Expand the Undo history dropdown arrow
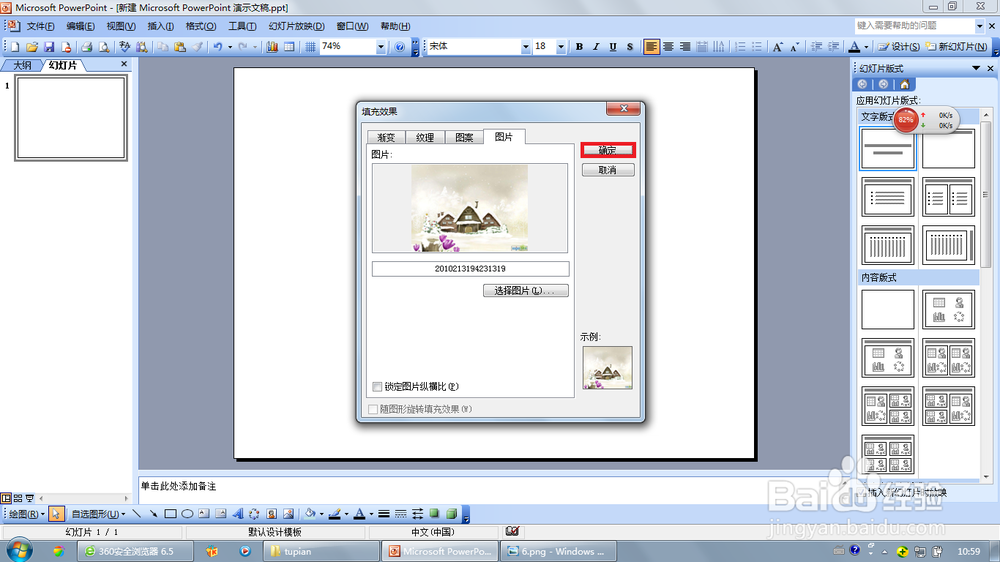This screenshot has height=562, width=1000. 230,47
